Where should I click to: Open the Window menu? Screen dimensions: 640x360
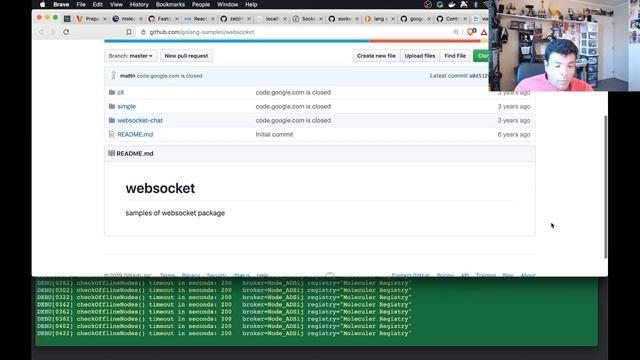pos(227,4)
